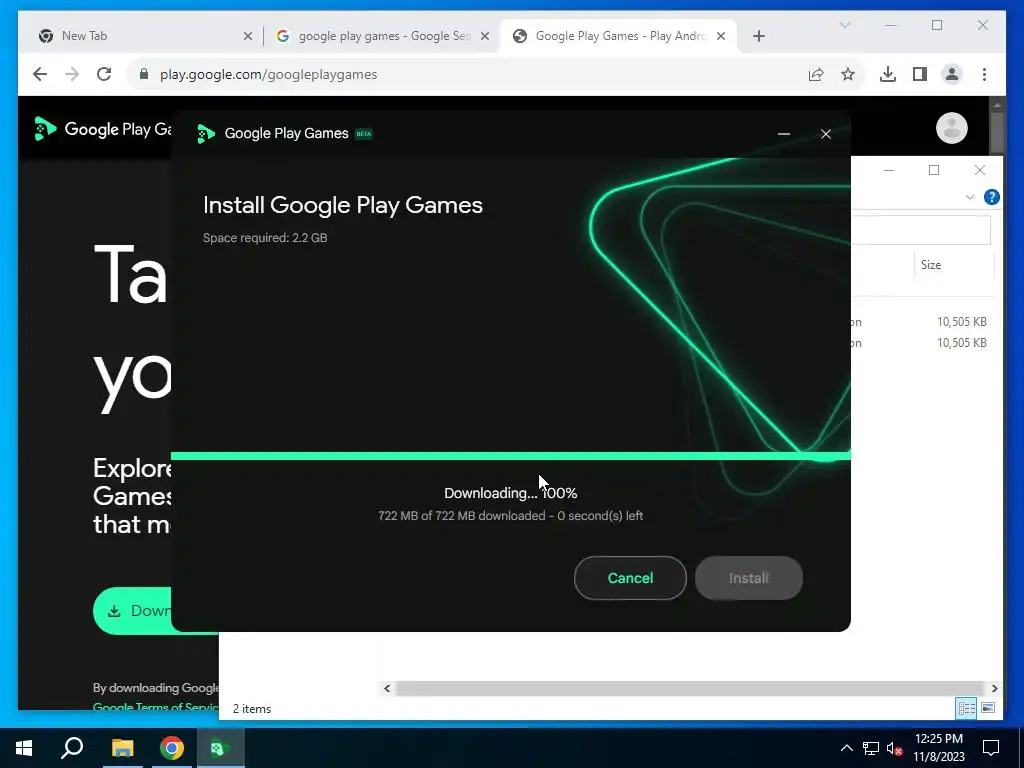The width and height of the screenshot is (1024, 768).
Task: Open Chrome three-dot menu
Action: (x=984, y=74)
